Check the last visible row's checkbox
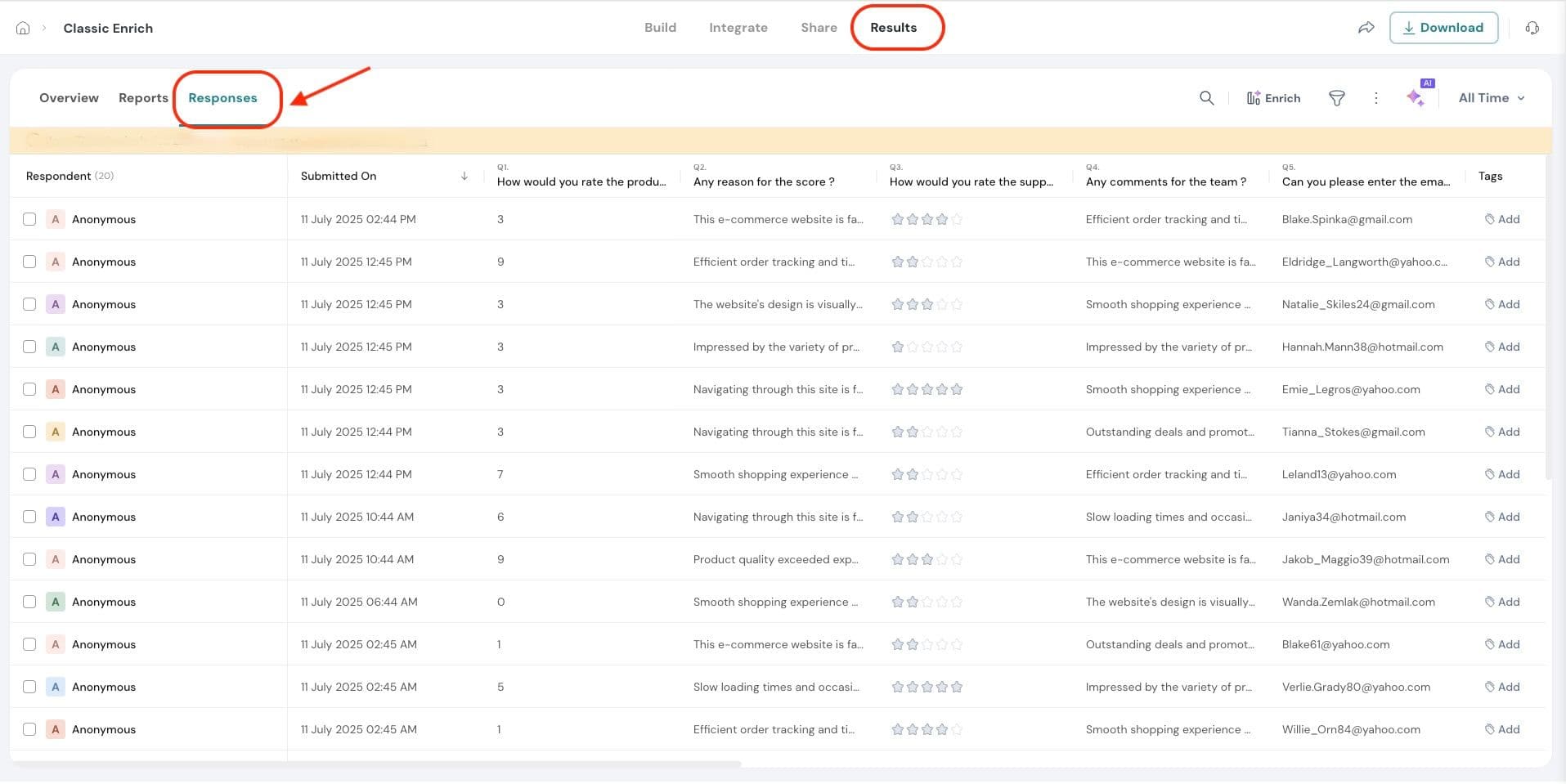This screenshot has height=784, width=1566. coord(29,729)
